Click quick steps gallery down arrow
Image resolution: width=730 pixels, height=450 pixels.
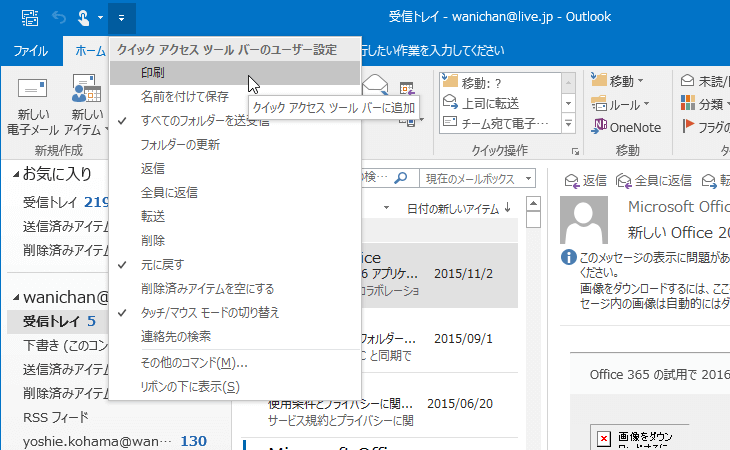tap(568, 103)
